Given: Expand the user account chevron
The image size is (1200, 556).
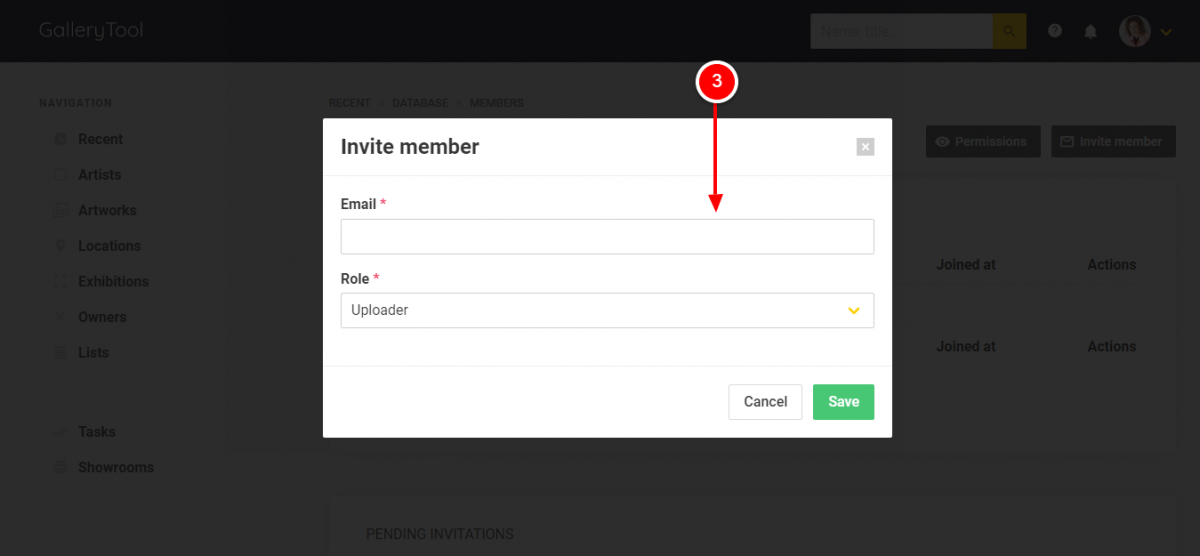Looking at the screenshot, I should 1166,32.
